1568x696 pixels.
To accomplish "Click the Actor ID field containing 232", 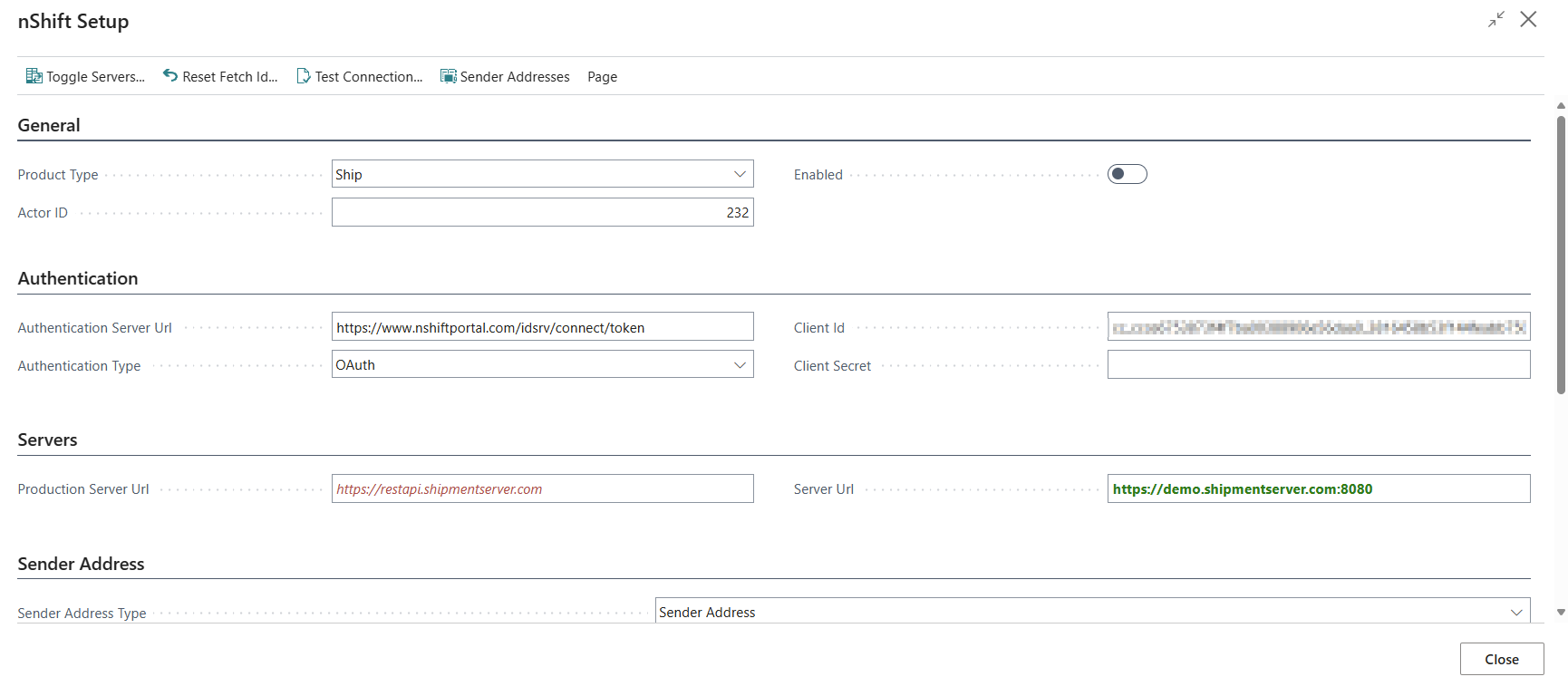I will coord(543,212).
